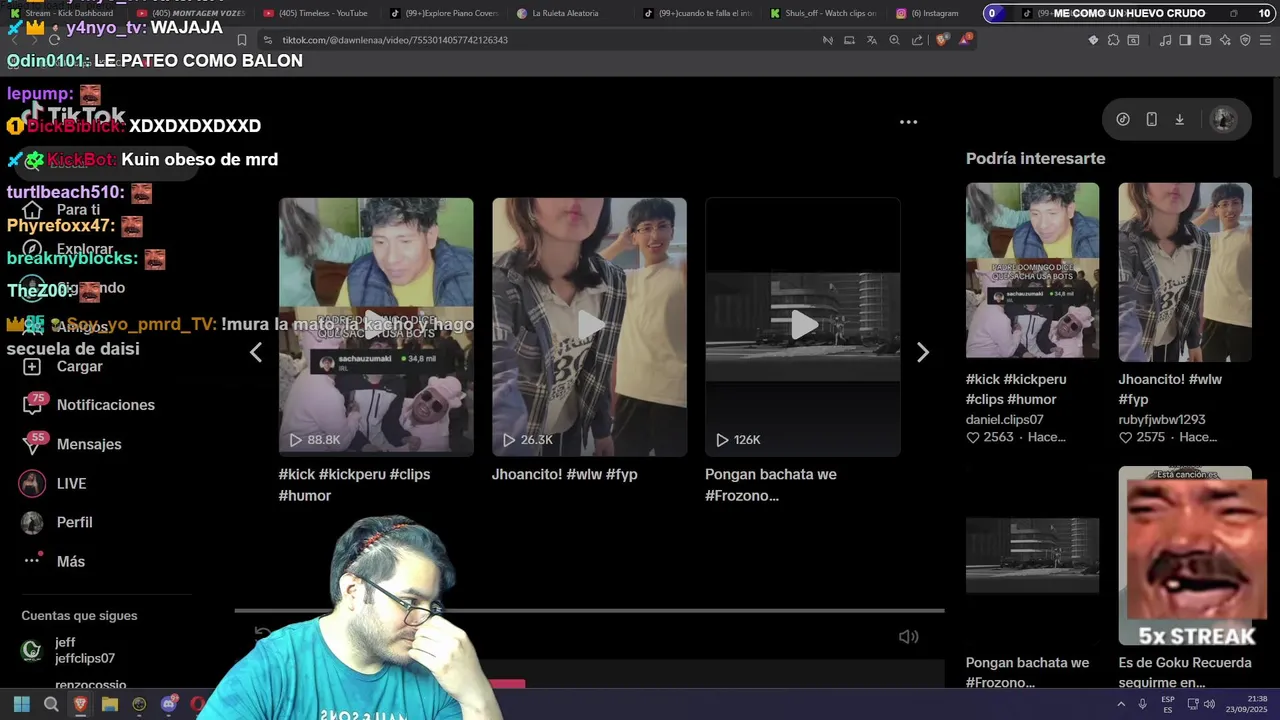Image resolution: width=1280 pixels, height=720 pixels.
Task: Click the download desktop app icon
Action: coord(1179,119)
